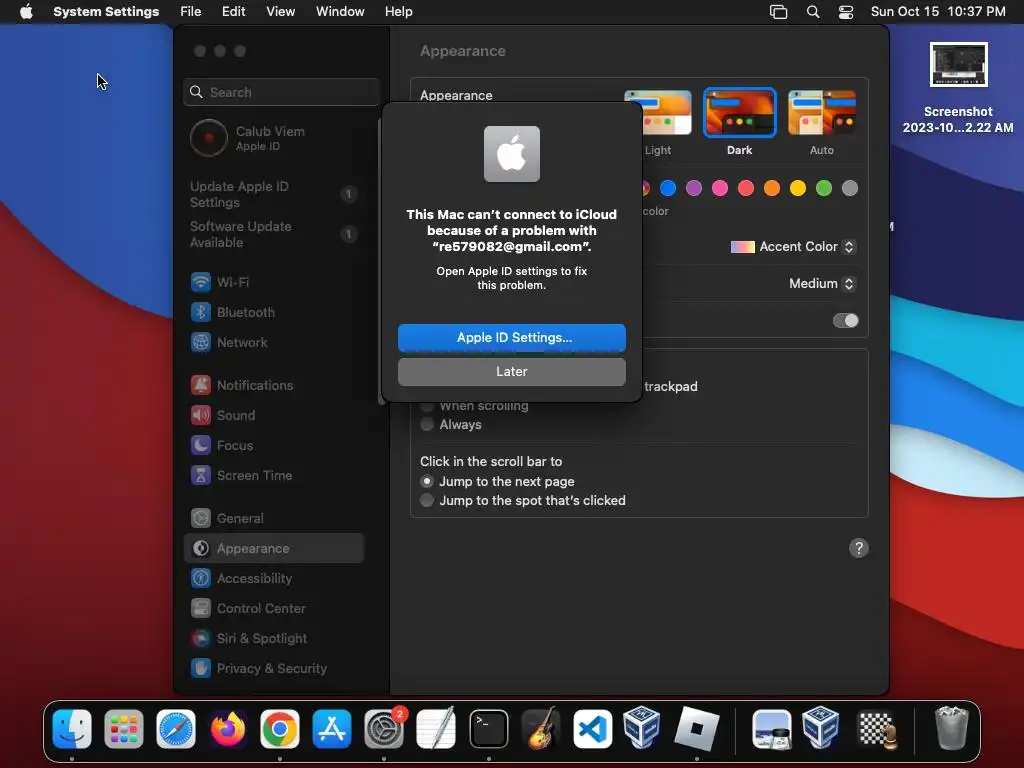This screenshot has height=768, width=1024.
Task: Open Medium sidebar icon size dropdown
Action: pyautogui.click(x=822, y=283)
